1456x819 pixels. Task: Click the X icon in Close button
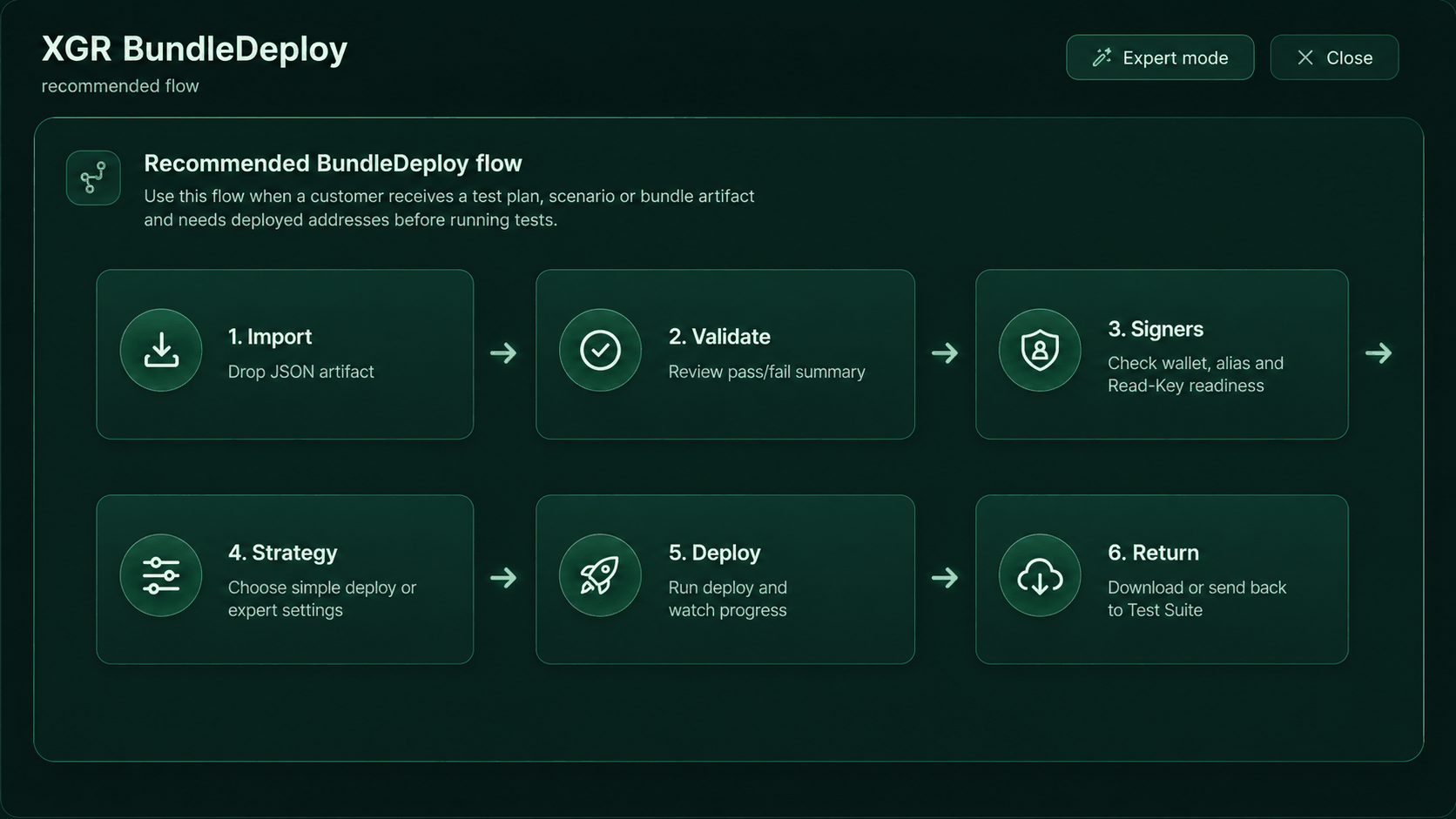tap(1304, 57)
